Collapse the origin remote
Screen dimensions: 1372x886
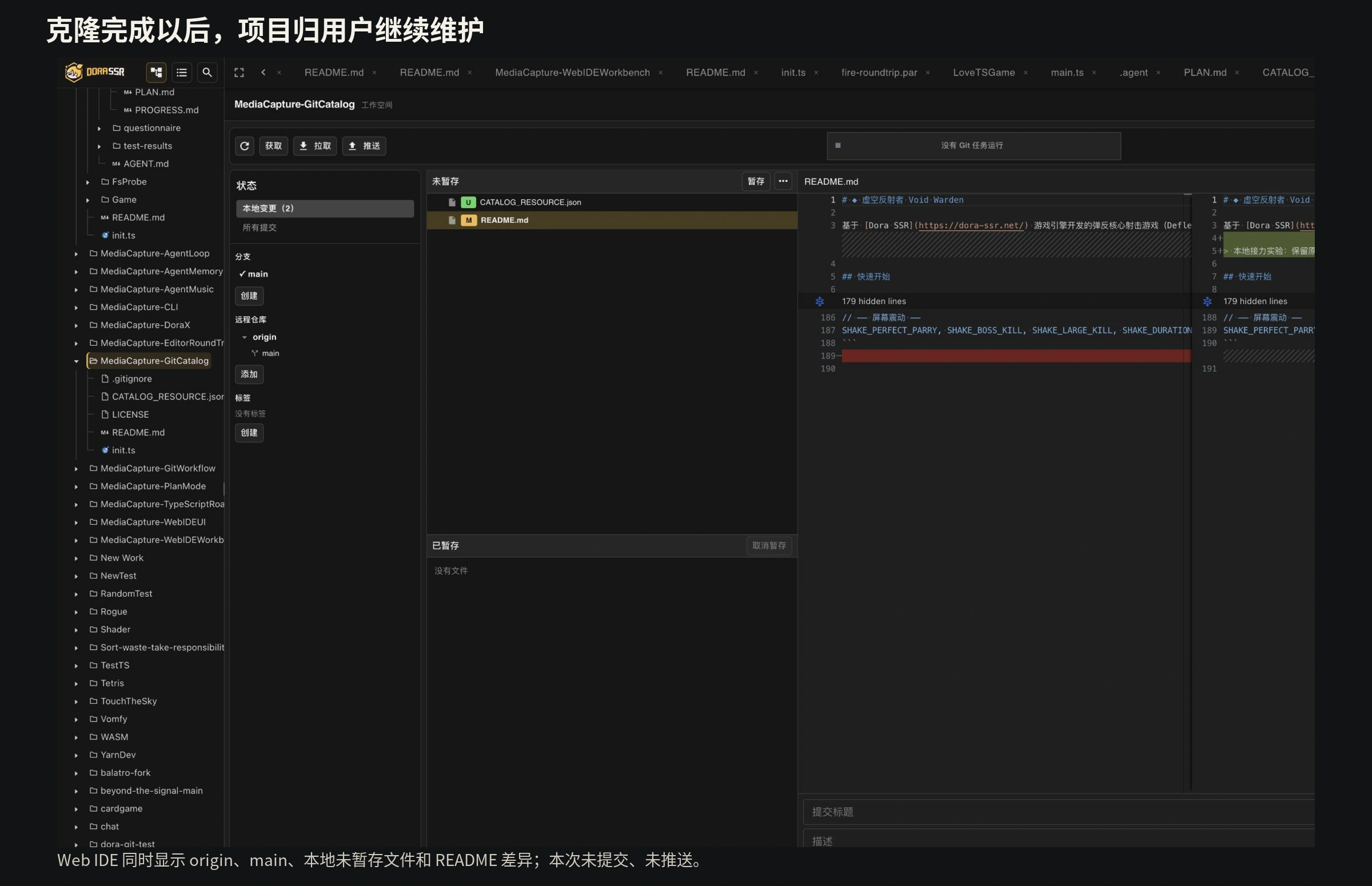245,337
